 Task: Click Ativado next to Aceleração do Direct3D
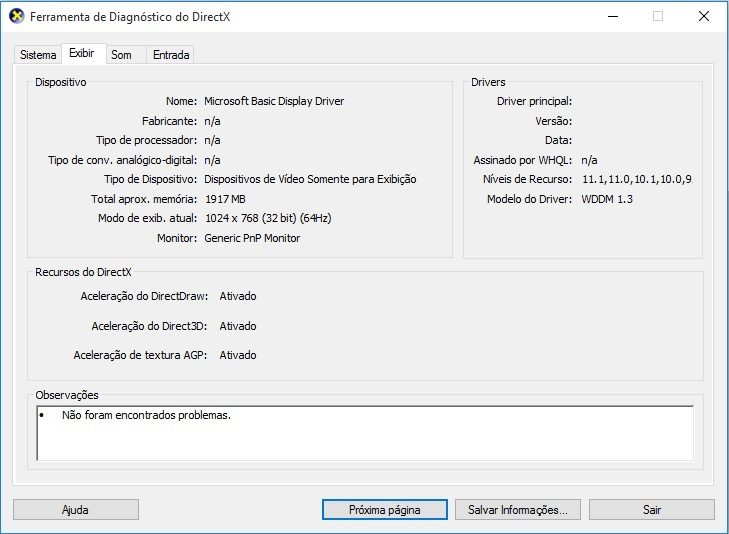238,326
